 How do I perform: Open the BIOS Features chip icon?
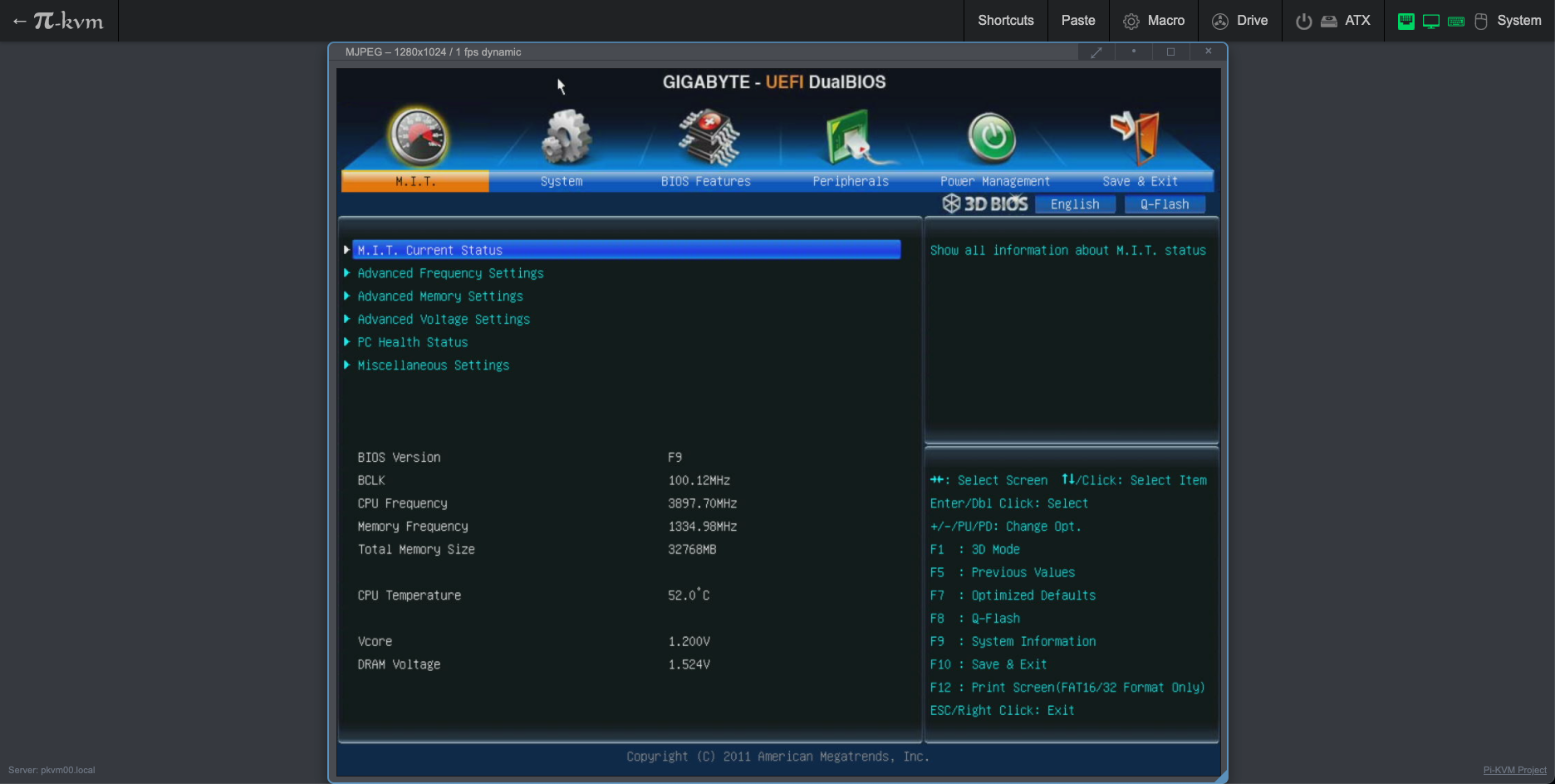[x=708, y=137]
